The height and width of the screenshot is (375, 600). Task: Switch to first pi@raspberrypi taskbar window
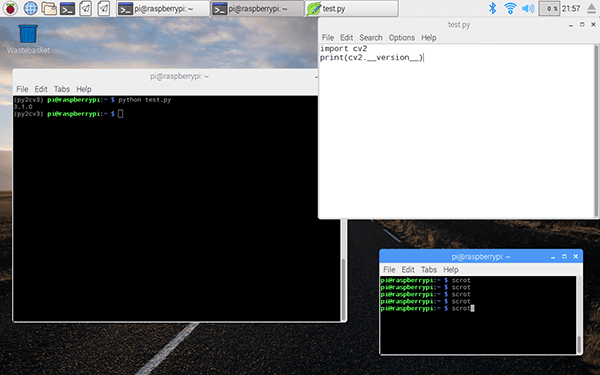163,8
